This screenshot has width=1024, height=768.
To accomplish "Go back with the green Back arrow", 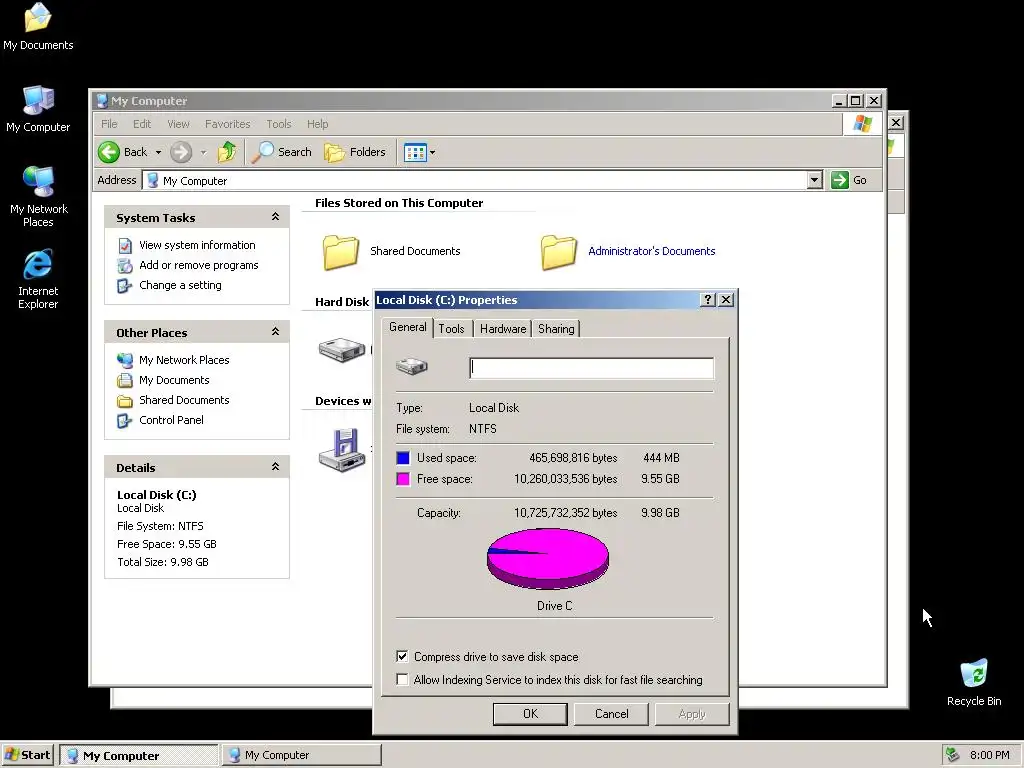I will (x=123, y=152).
